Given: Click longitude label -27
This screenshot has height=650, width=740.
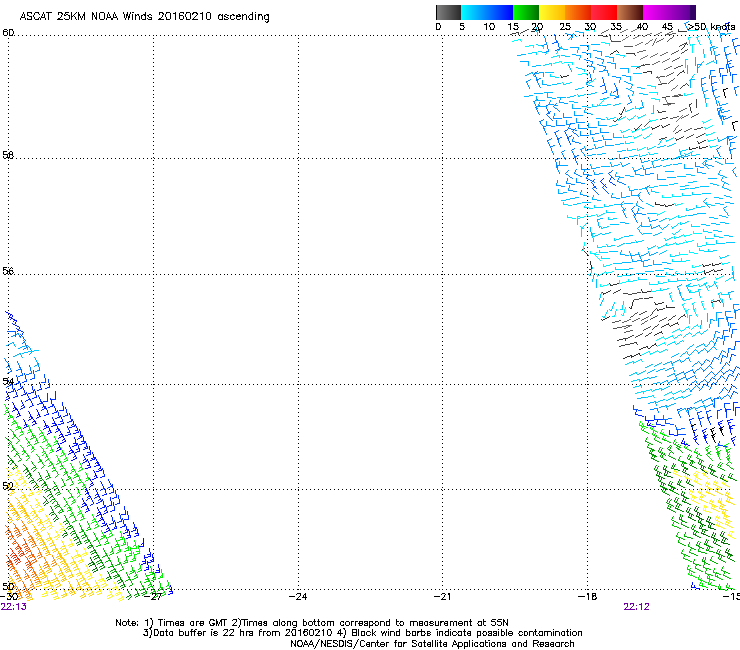Looking at the screenshot, I should 153,596.
